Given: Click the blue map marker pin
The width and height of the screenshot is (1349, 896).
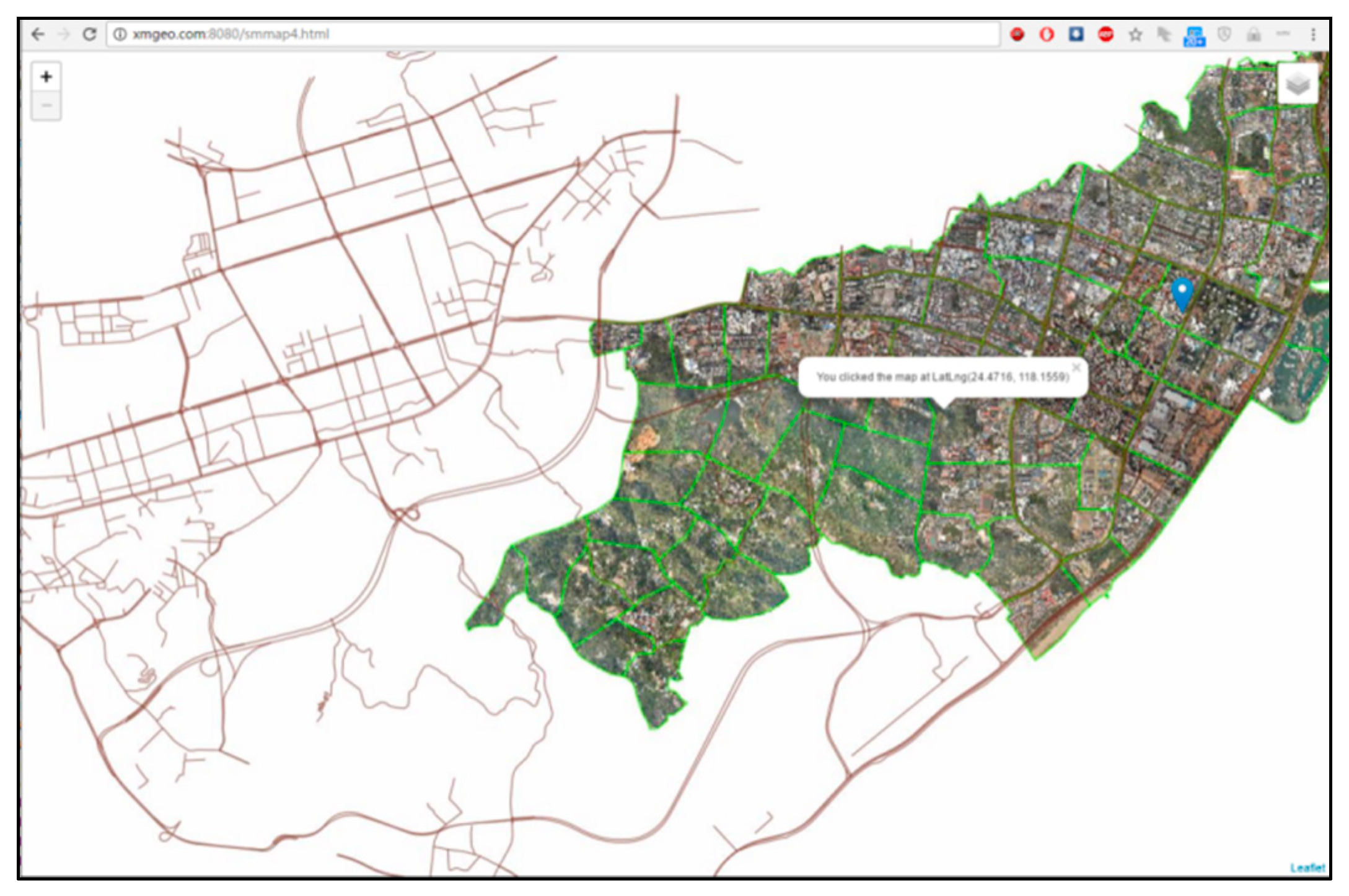Looking at the screenshot, I should pyautogui.click(x=1182, y=293).
